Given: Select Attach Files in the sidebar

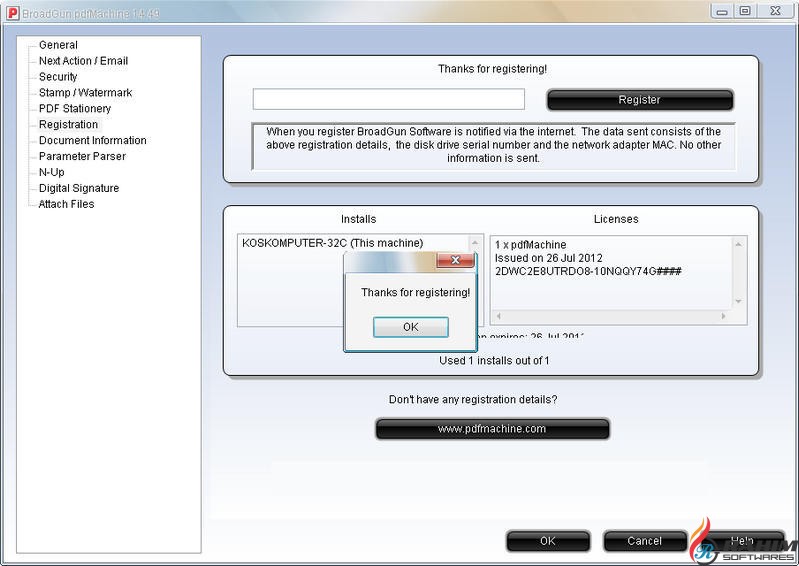Looking at the screenshot, I should click(x=66, y=204).
